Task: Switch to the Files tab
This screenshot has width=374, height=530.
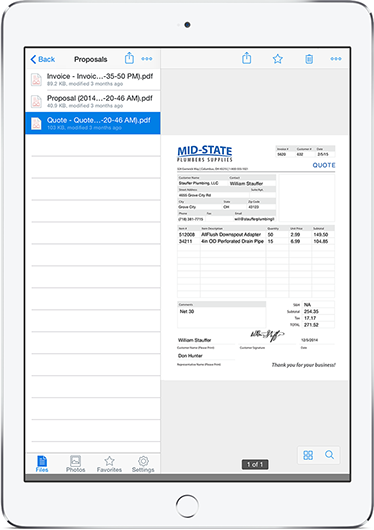Action: point(42,463)
